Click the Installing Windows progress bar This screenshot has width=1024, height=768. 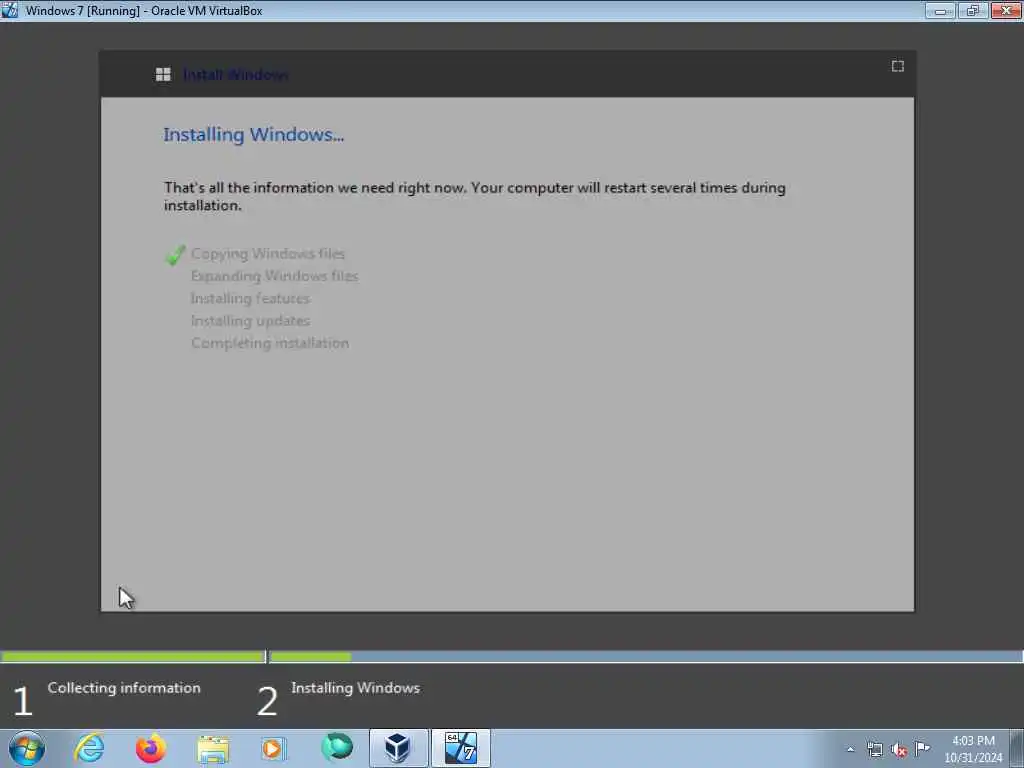tap(647, 656)
